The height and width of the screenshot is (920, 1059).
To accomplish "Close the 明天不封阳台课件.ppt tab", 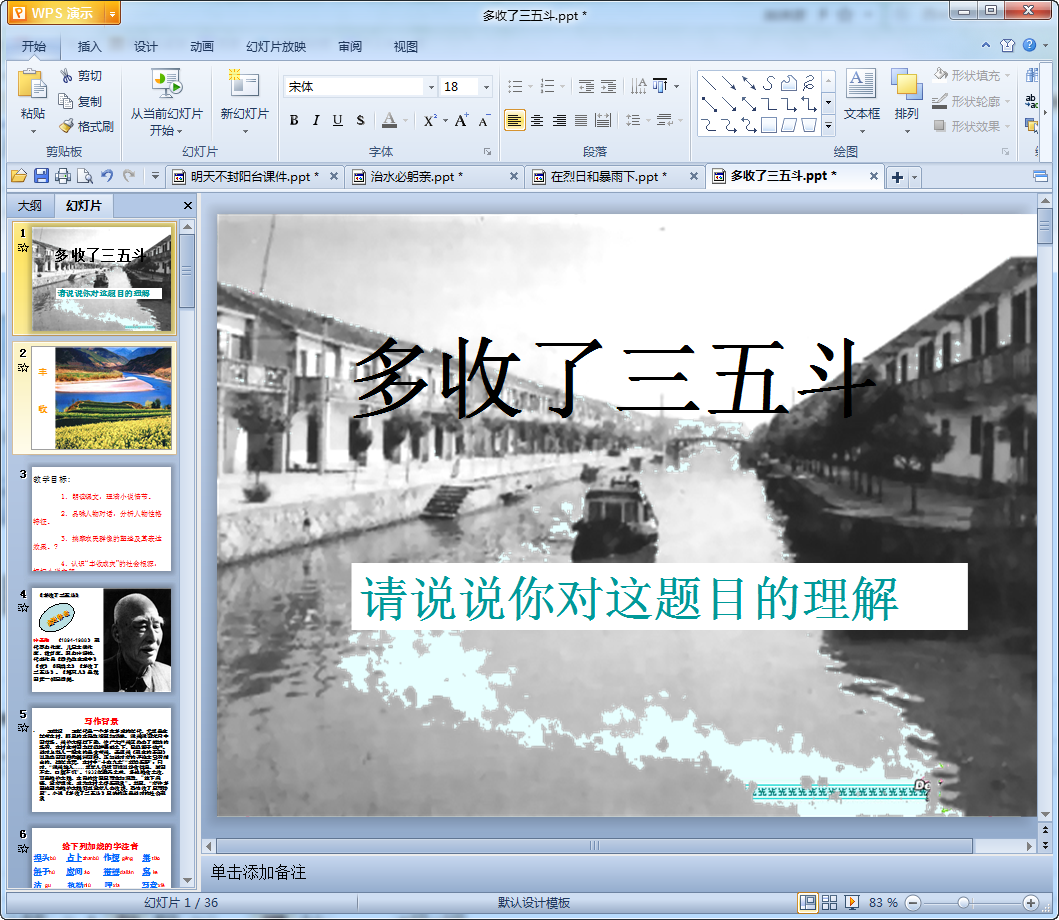I will (x=334, y=176).
